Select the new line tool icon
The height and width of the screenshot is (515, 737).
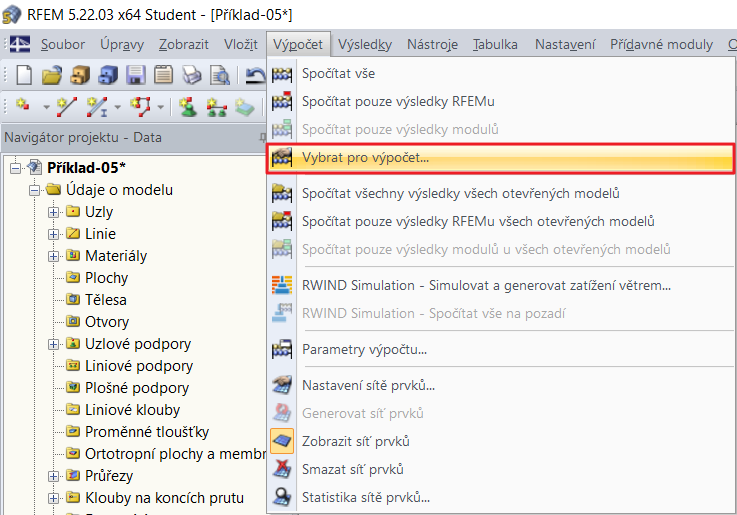pyautogui.click(x=67, y=105)
